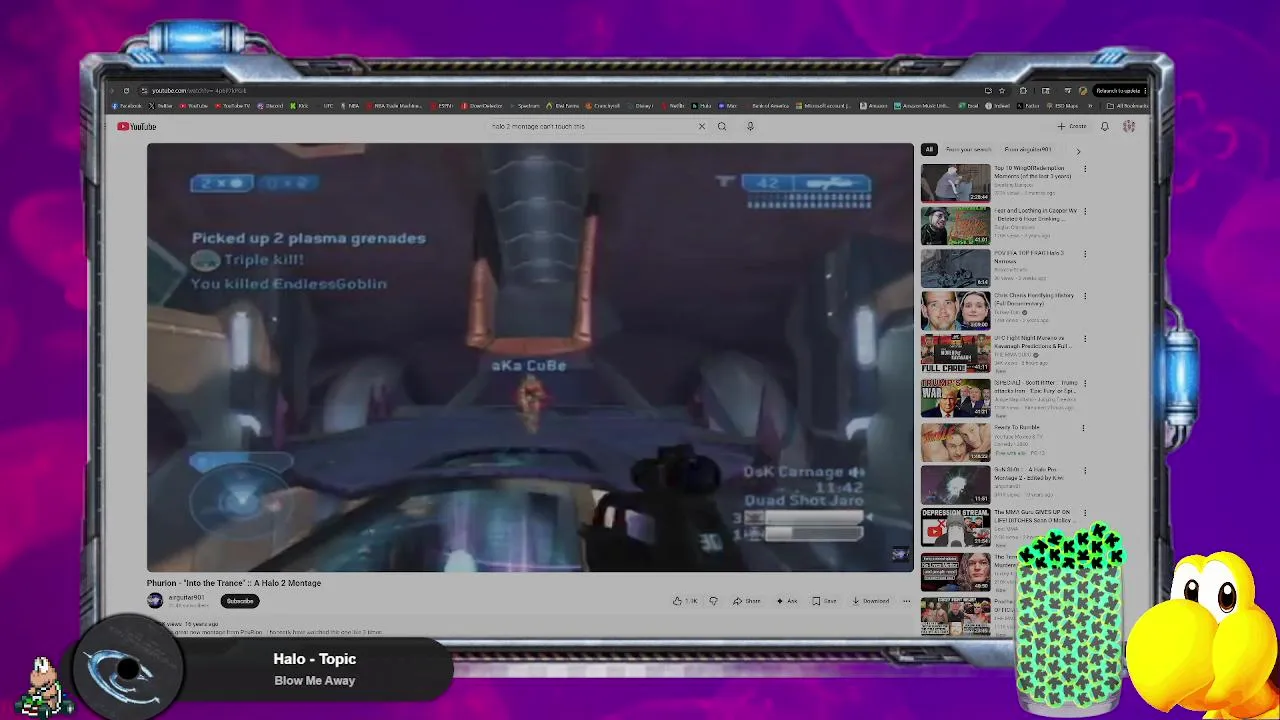Open the Chris Chan documentary thumbnail
This screenshot has width=1280, height=720.
955,311
